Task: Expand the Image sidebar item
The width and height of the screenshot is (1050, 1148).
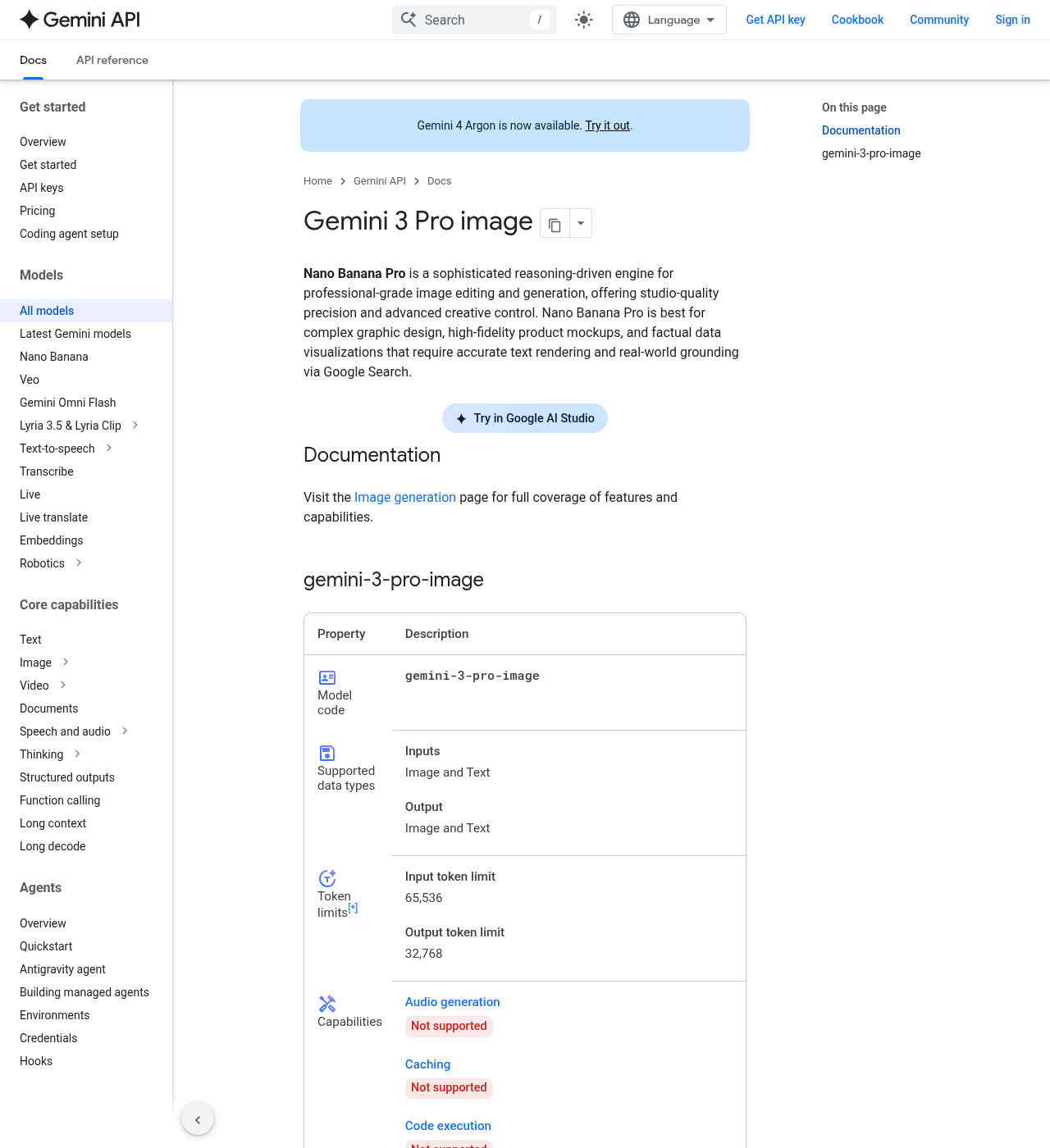Action: tap(66, 662)
